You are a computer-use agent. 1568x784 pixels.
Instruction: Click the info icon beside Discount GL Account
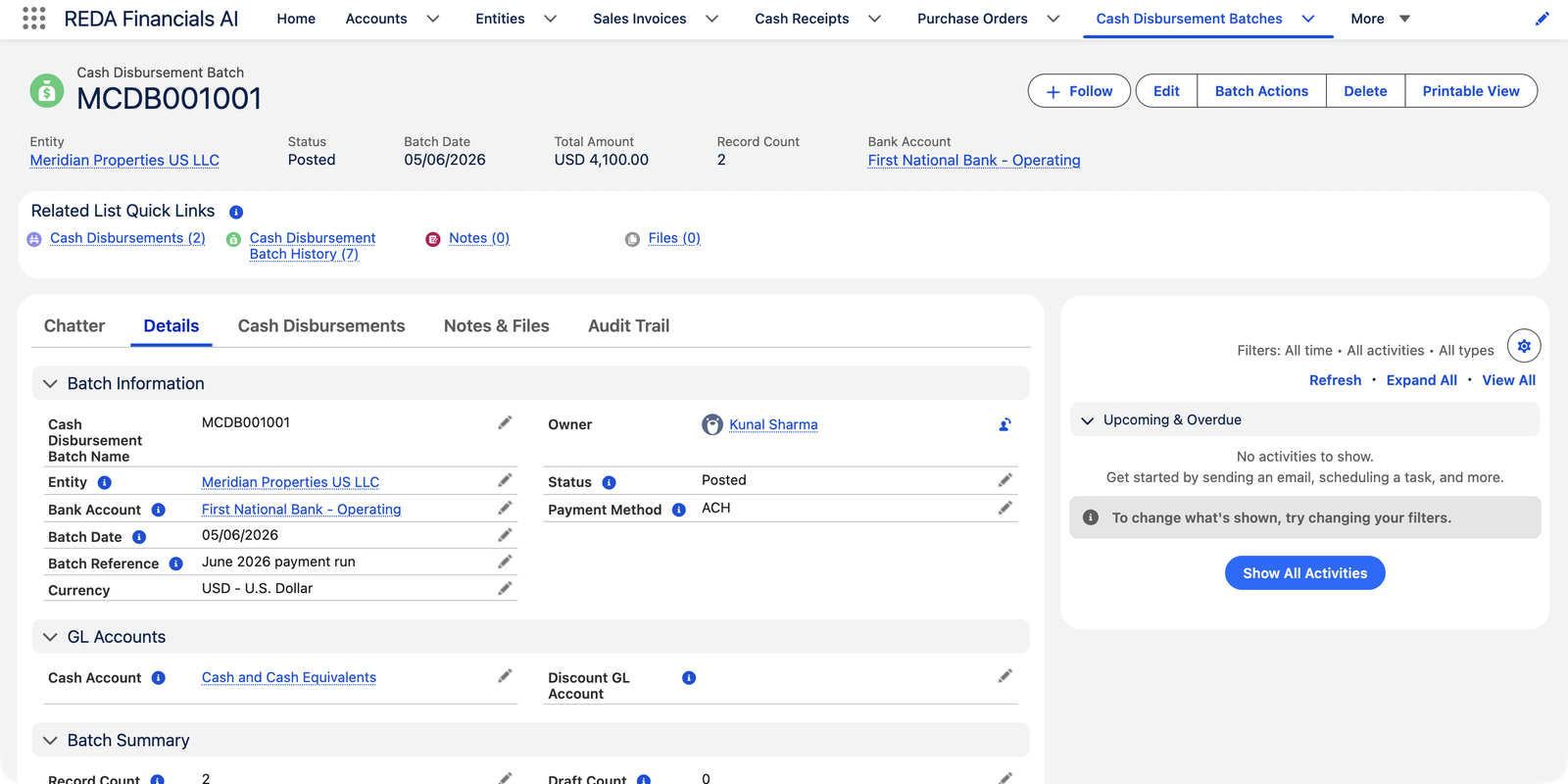[x=689, y=678]
